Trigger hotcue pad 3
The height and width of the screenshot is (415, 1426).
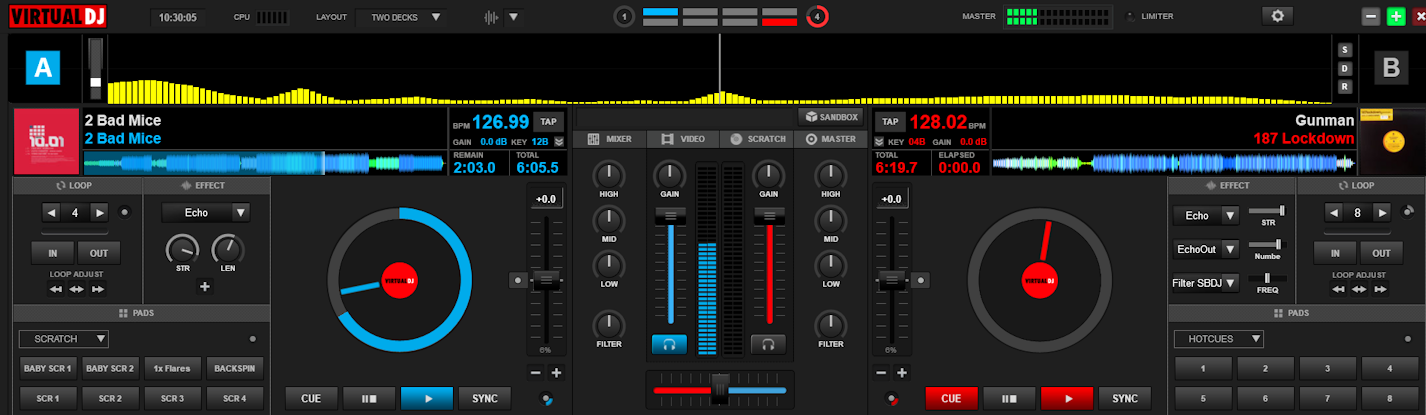pos(1327,368)
